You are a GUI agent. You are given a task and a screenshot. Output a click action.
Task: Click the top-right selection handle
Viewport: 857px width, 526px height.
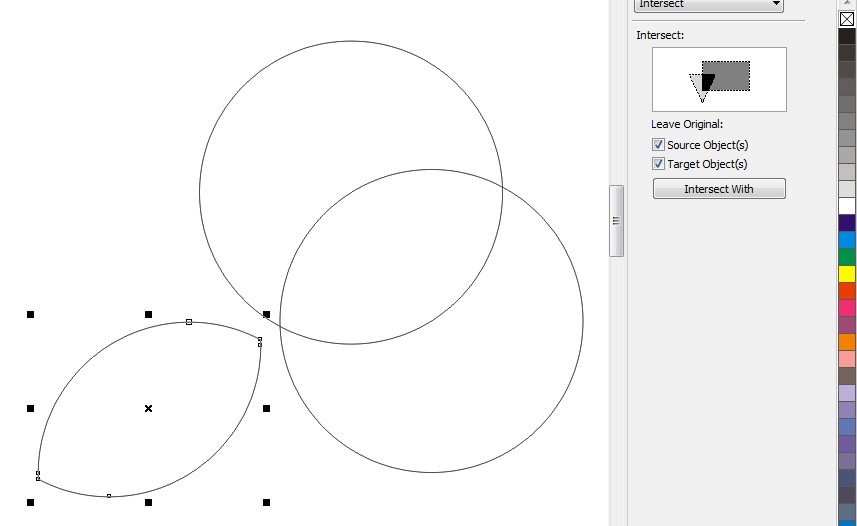266,314
